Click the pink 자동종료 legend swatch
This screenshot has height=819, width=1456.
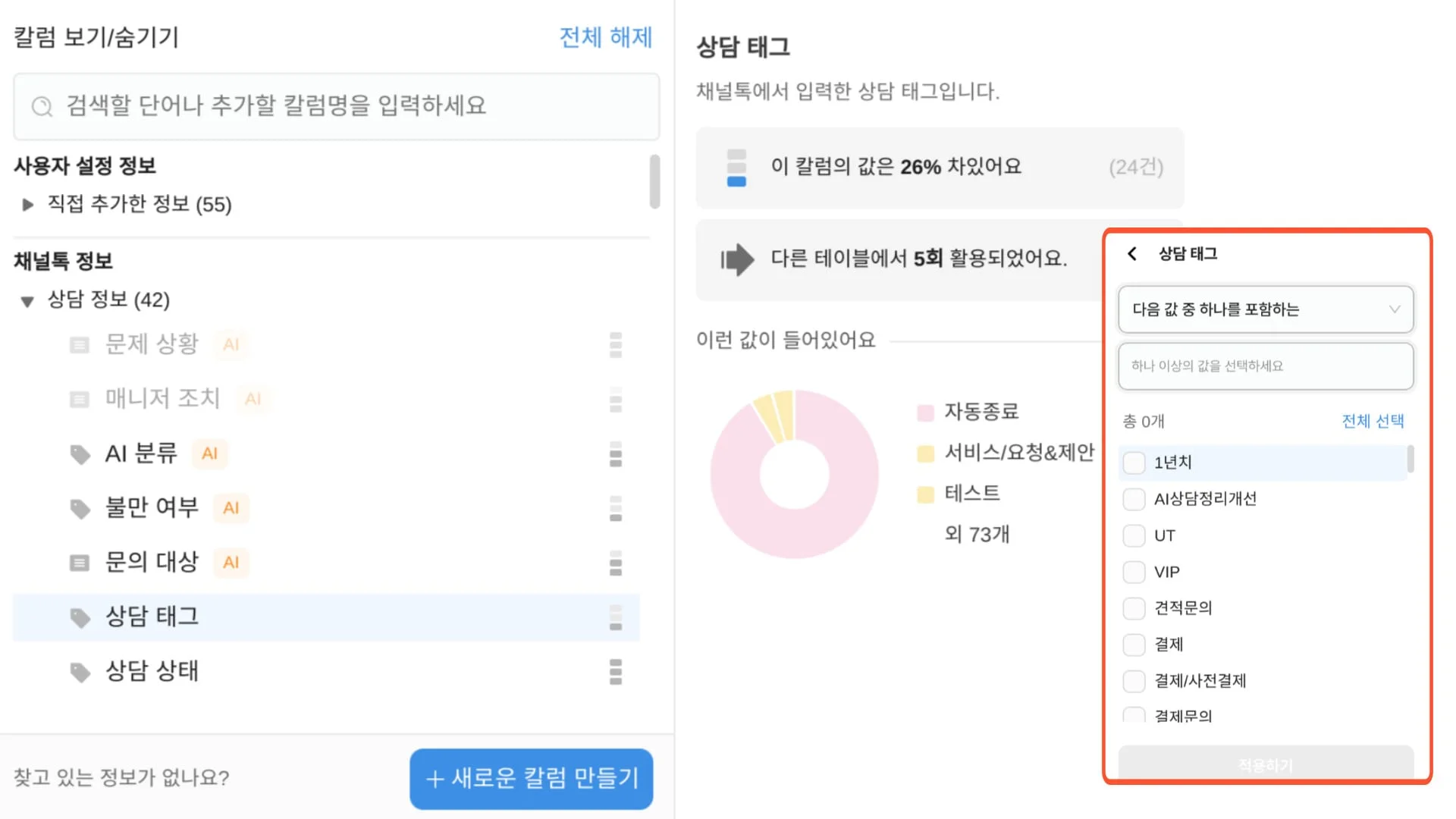[x=925, y=413]
